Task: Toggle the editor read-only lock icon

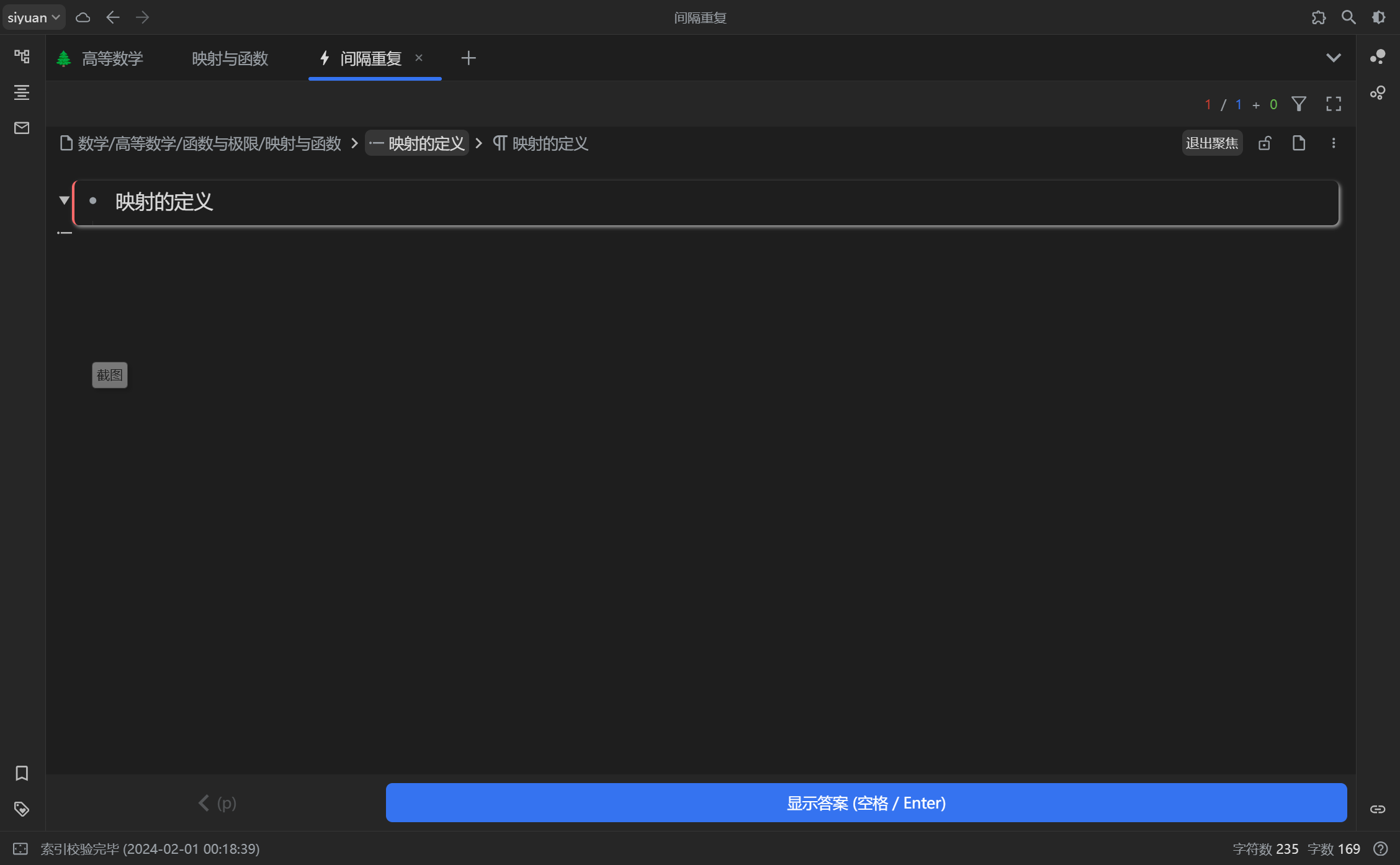Action: click(x=1265, y=143)
